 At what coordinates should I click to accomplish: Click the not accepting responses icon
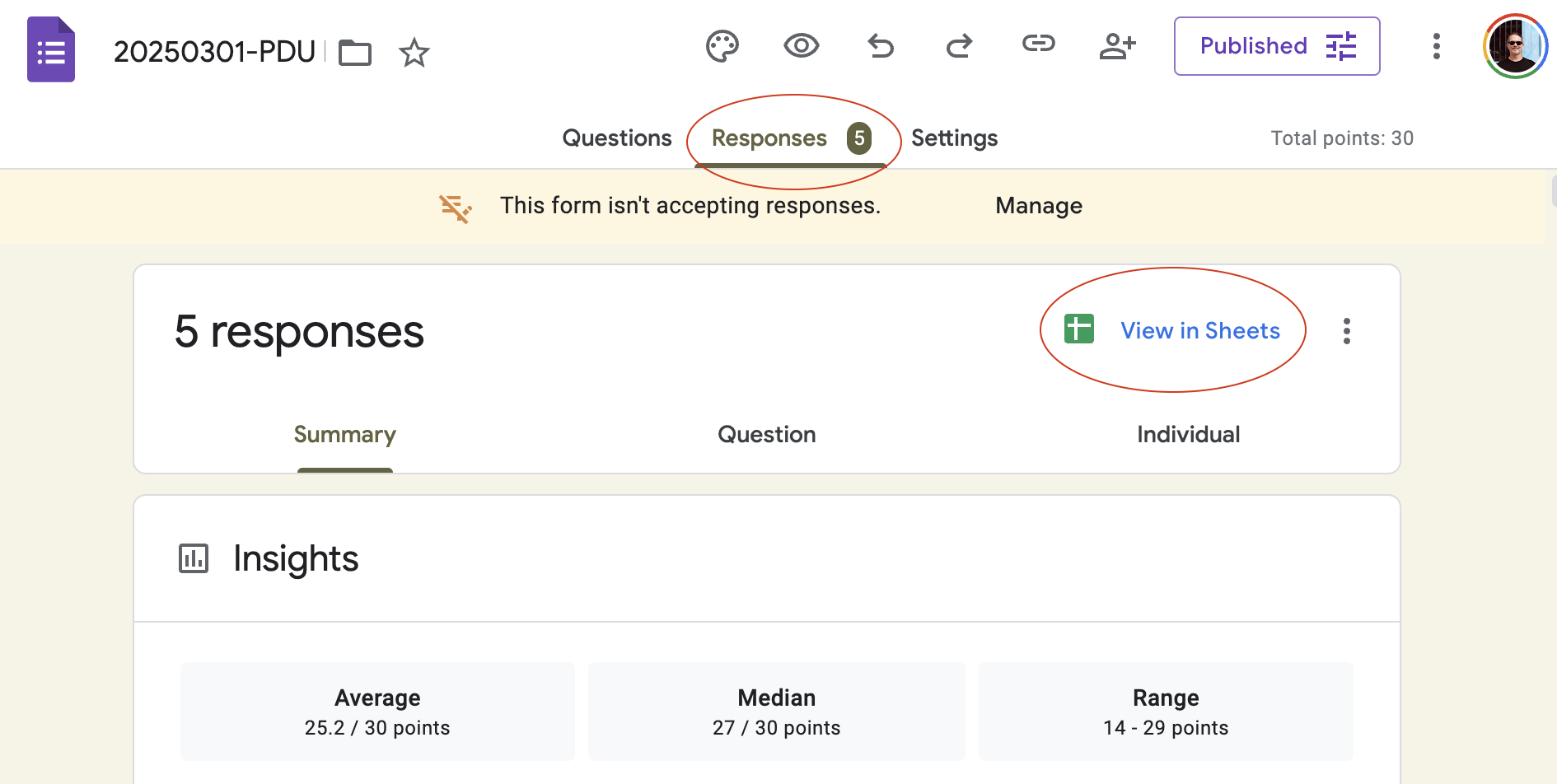(x=455, y=208)
